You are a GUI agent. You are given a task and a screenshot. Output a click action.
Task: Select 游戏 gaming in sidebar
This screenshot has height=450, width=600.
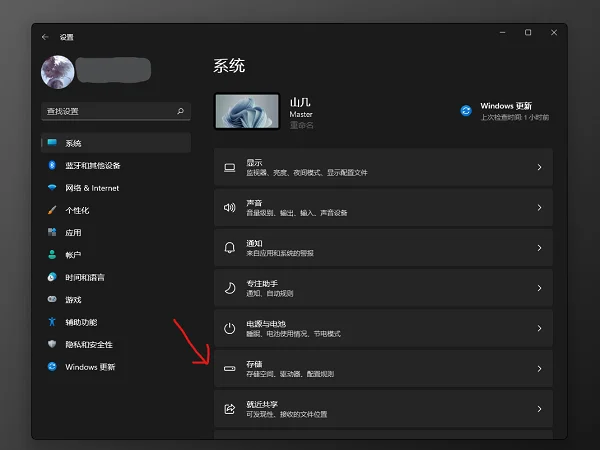coord(73,299)
